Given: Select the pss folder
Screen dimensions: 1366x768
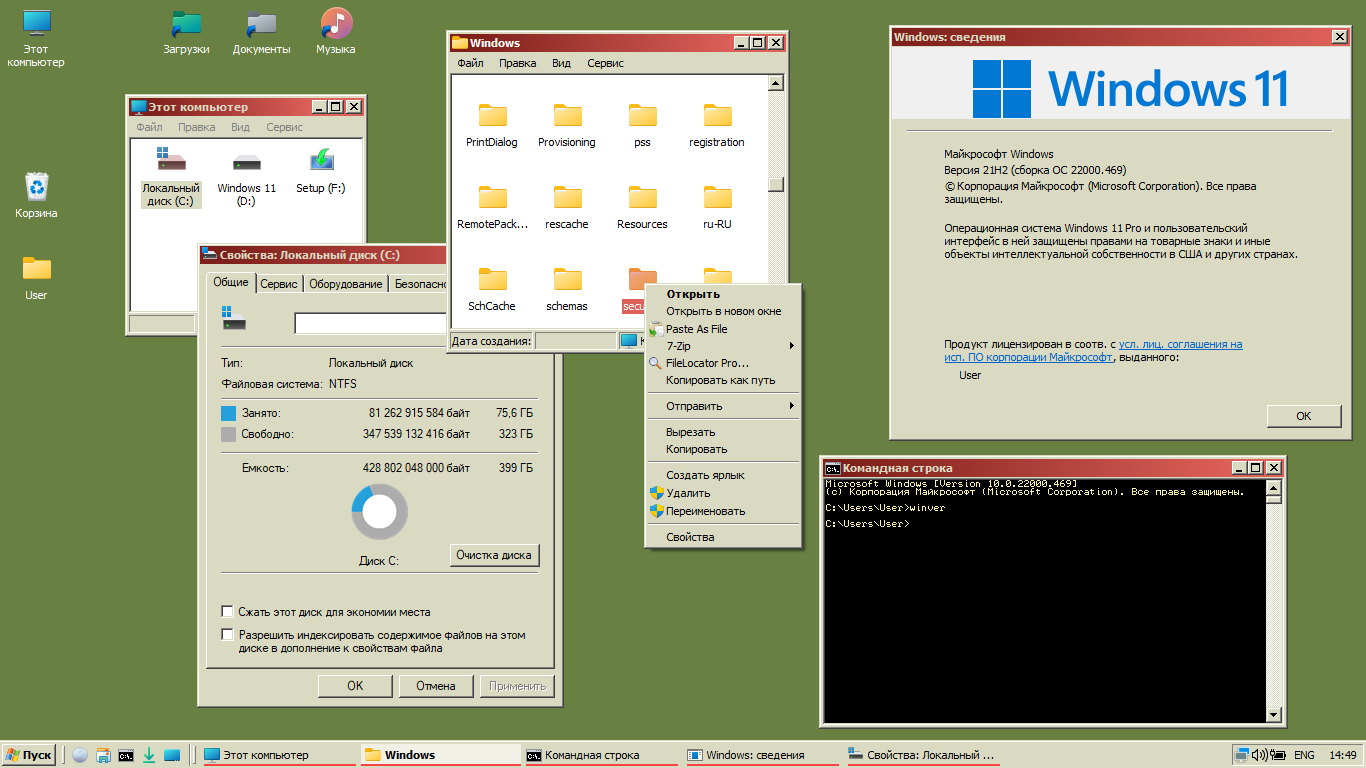Looking at the screenshot, I should pos(642,125).
